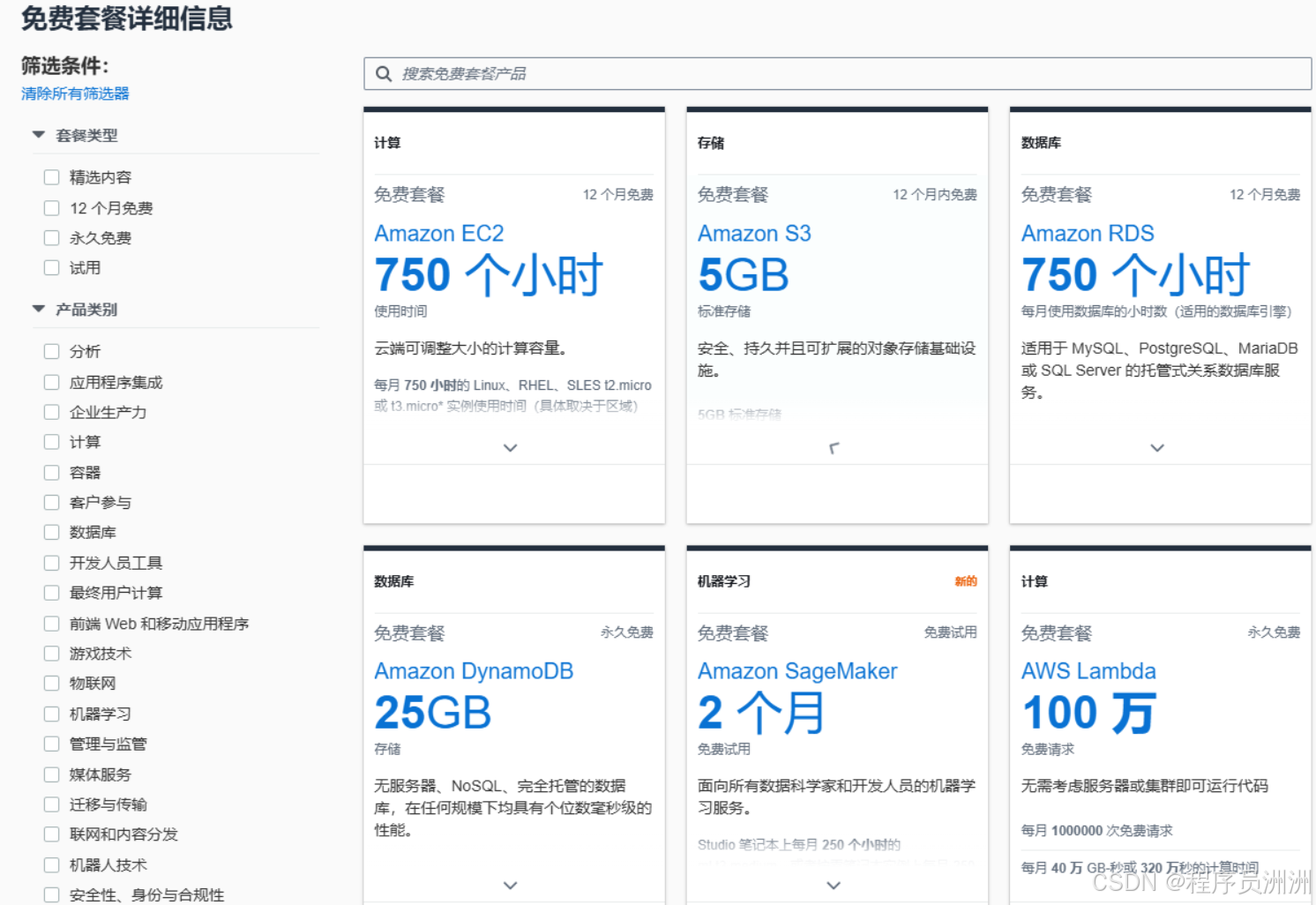
Task: Click the search magnifier icon
Action: pos(384,74)
